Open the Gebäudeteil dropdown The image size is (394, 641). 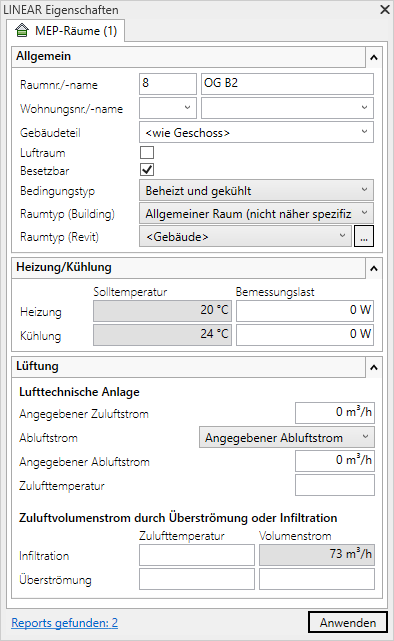256,132
